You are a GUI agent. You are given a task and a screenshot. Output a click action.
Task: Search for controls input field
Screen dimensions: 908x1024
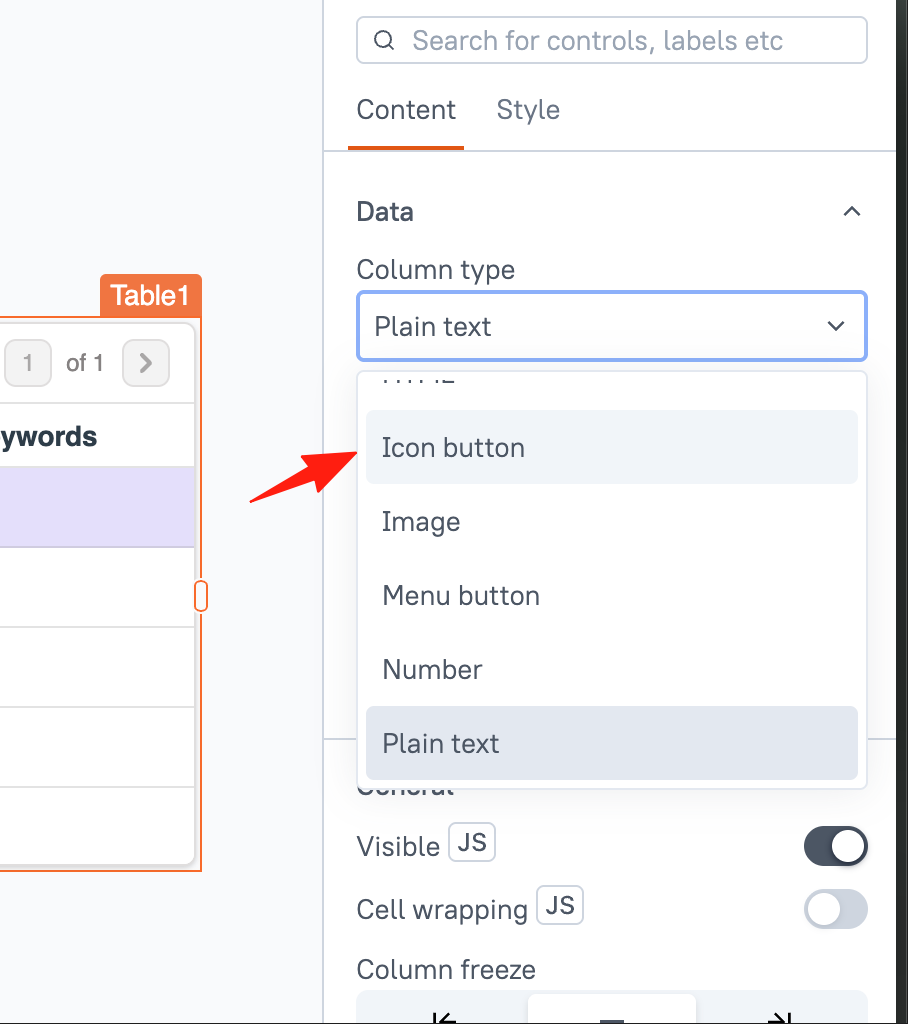[611, 40]
